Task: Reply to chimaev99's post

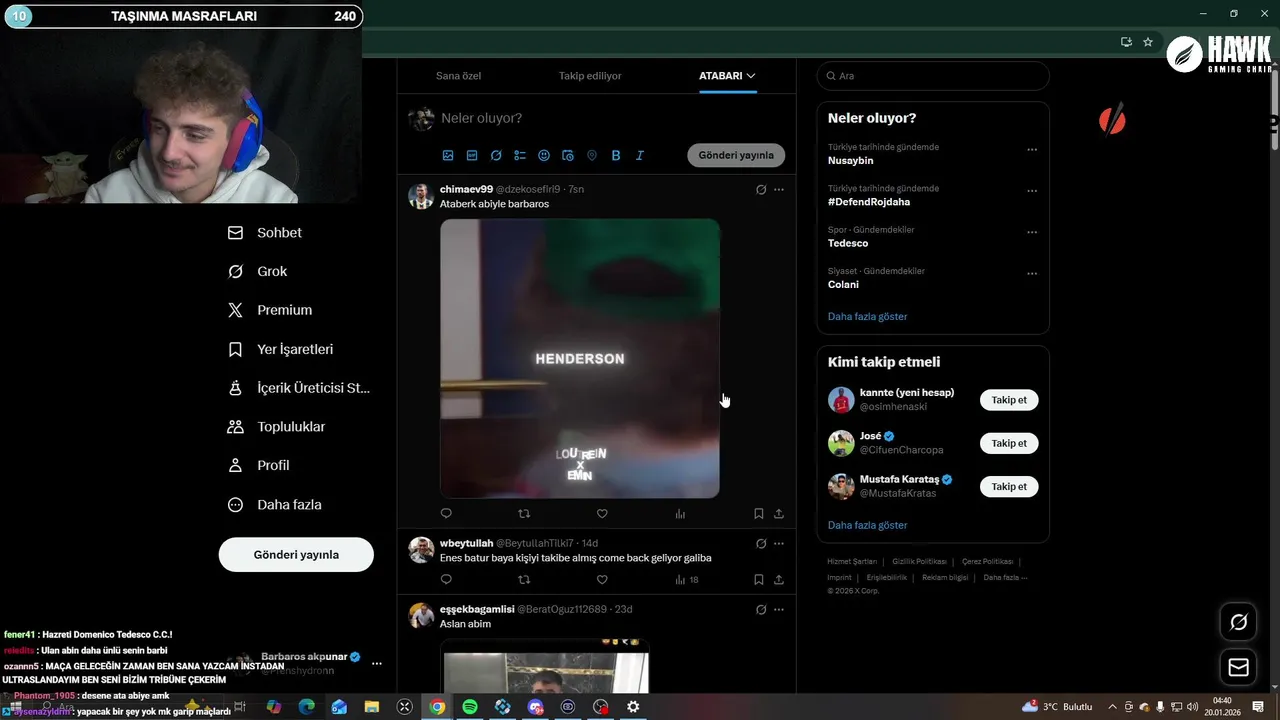Action: point(446,514)
